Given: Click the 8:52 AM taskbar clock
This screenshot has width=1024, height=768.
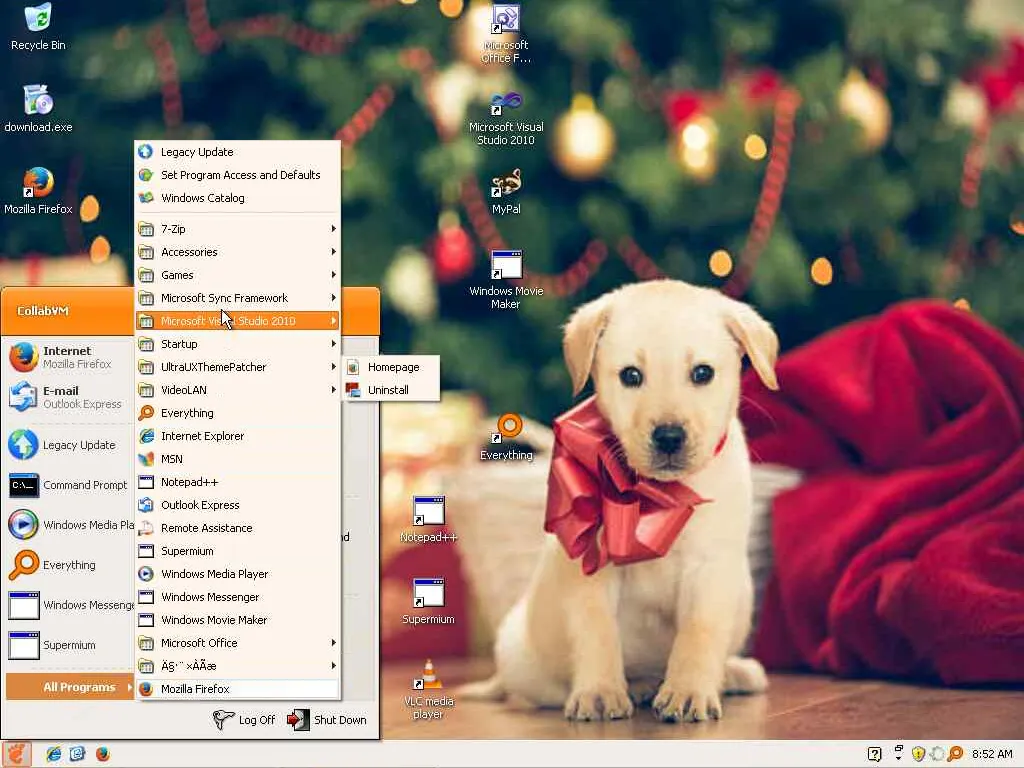Looking at the screenshot, I should 991,754.
